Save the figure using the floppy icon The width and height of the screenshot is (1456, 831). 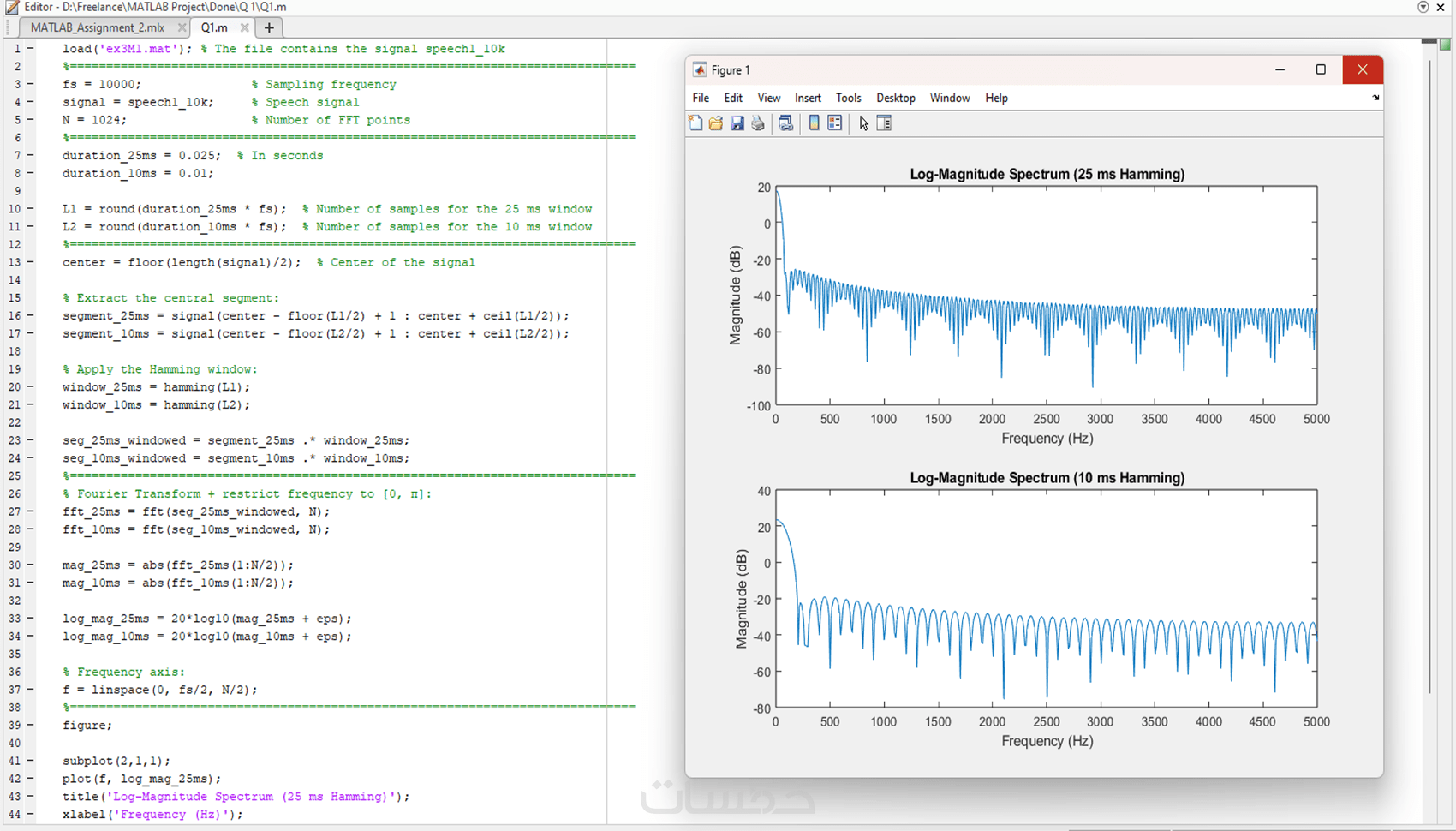[x=737, y=123]
